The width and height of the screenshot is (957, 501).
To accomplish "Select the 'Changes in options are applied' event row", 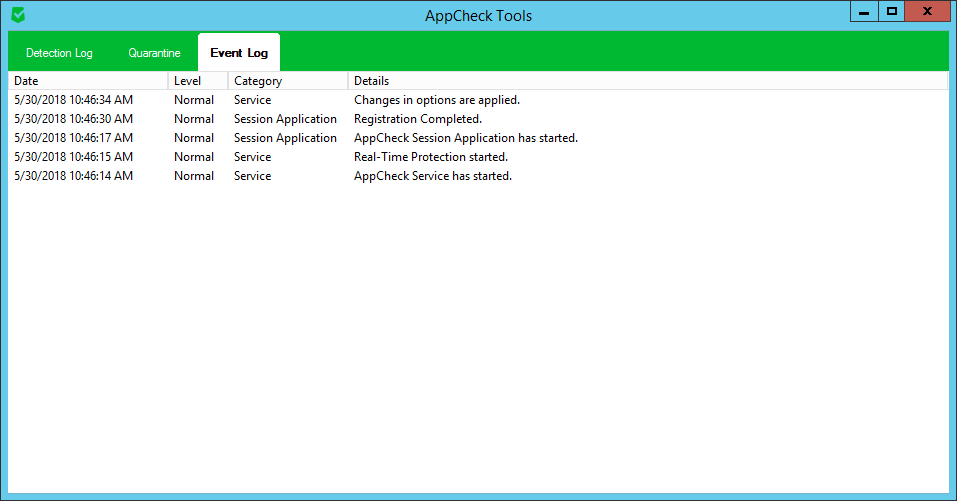I will [x=437, y=100].
